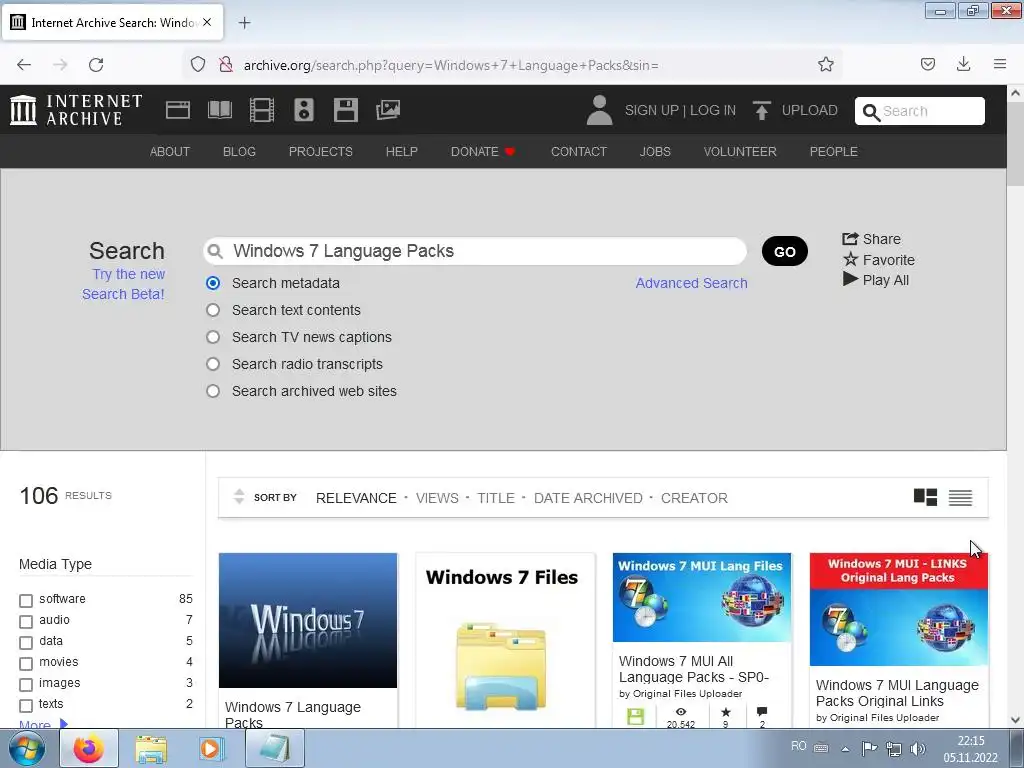The image size is (1024, 768).
Task: Open the Images picture icon
Action: point(388,110)
